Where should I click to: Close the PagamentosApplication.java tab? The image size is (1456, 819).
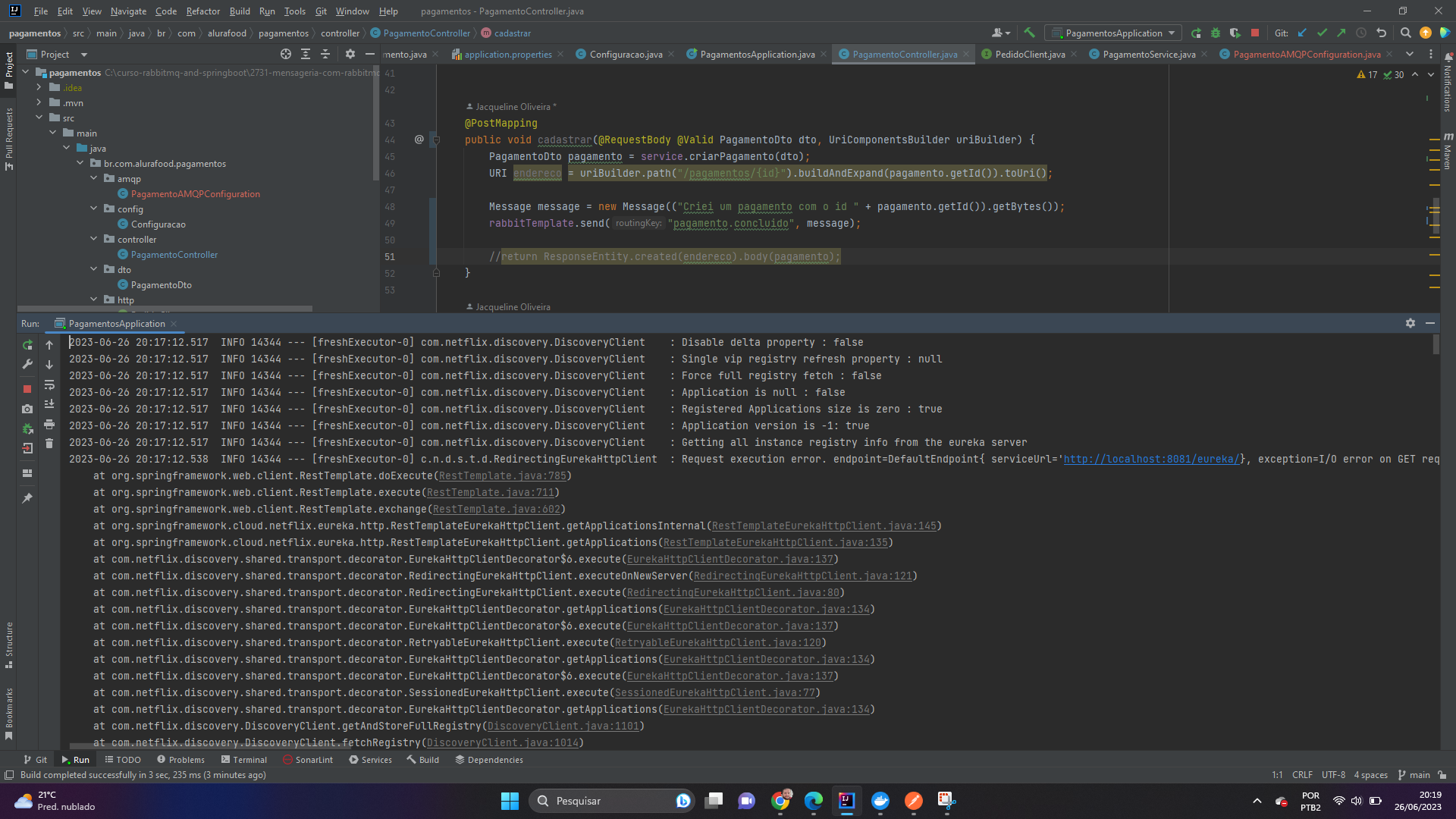(824, 55)
